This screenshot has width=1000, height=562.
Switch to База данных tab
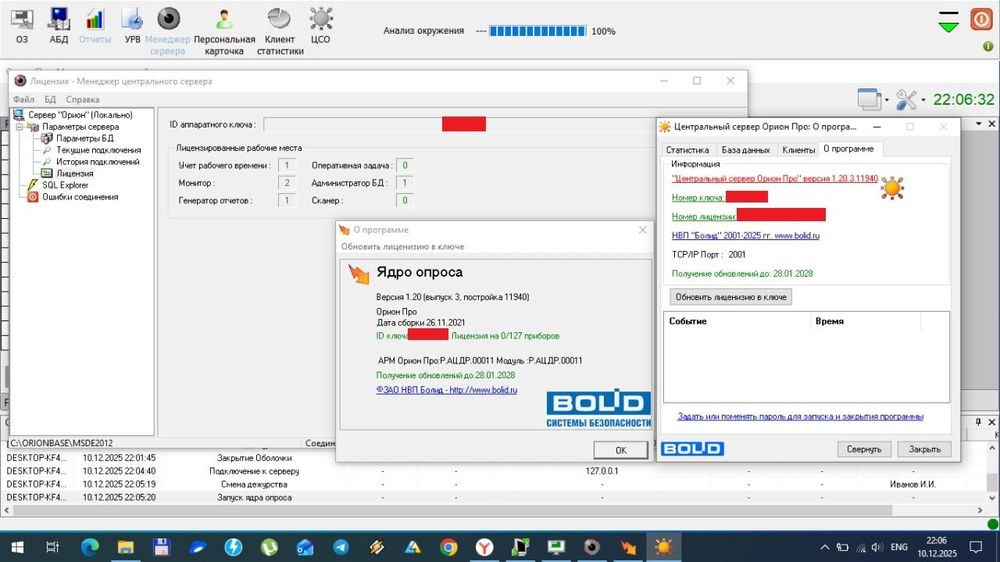746,150
